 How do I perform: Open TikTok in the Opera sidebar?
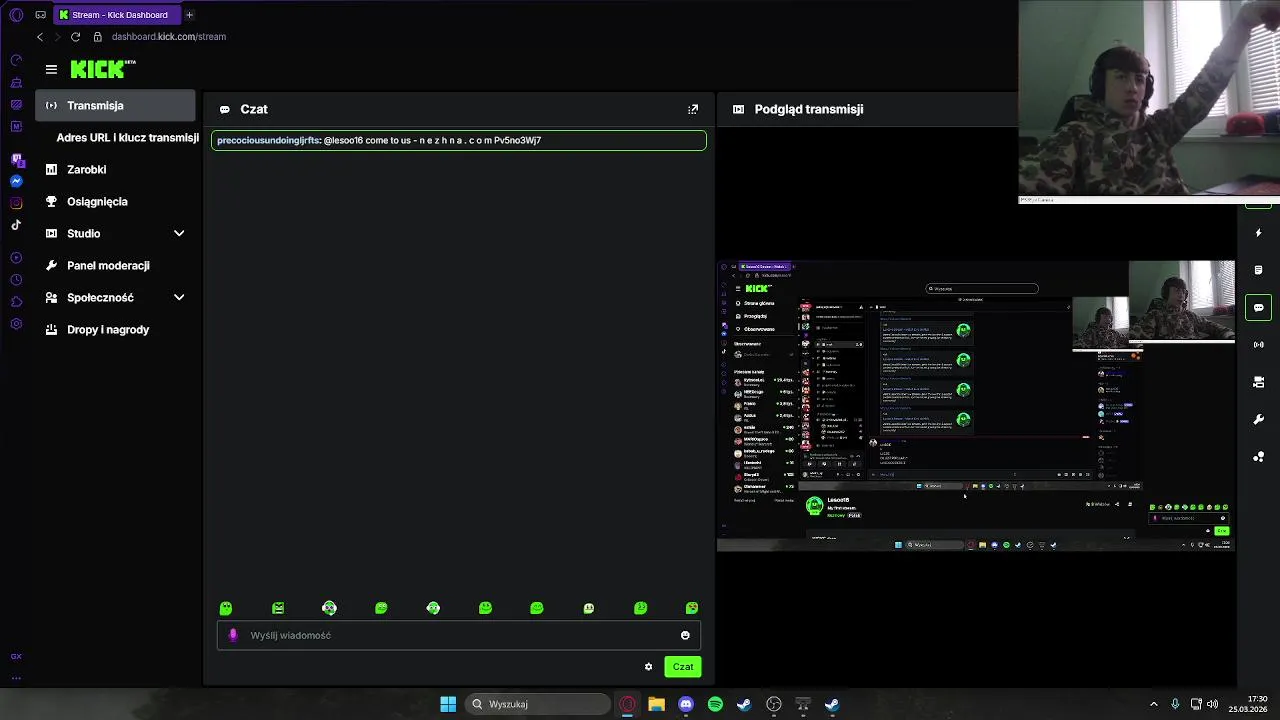coord(16,225)
